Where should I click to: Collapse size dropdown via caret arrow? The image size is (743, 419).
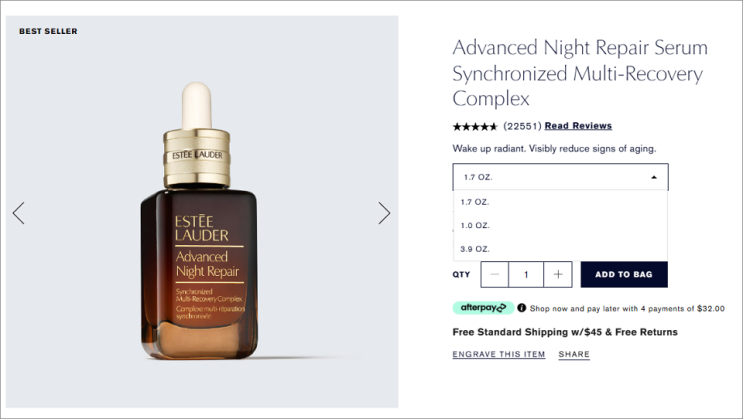click(654, 177)
